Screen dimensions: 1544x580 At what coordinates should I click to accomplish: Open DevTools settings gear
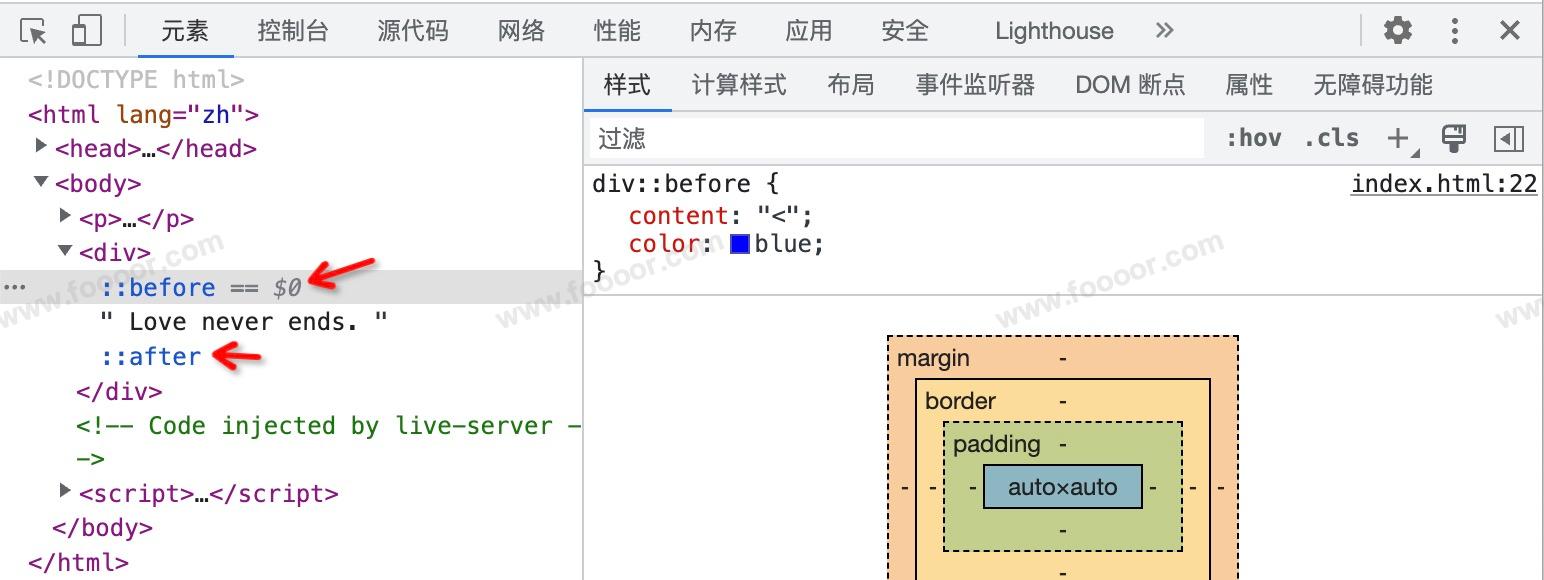click(x=1397, y=31)
